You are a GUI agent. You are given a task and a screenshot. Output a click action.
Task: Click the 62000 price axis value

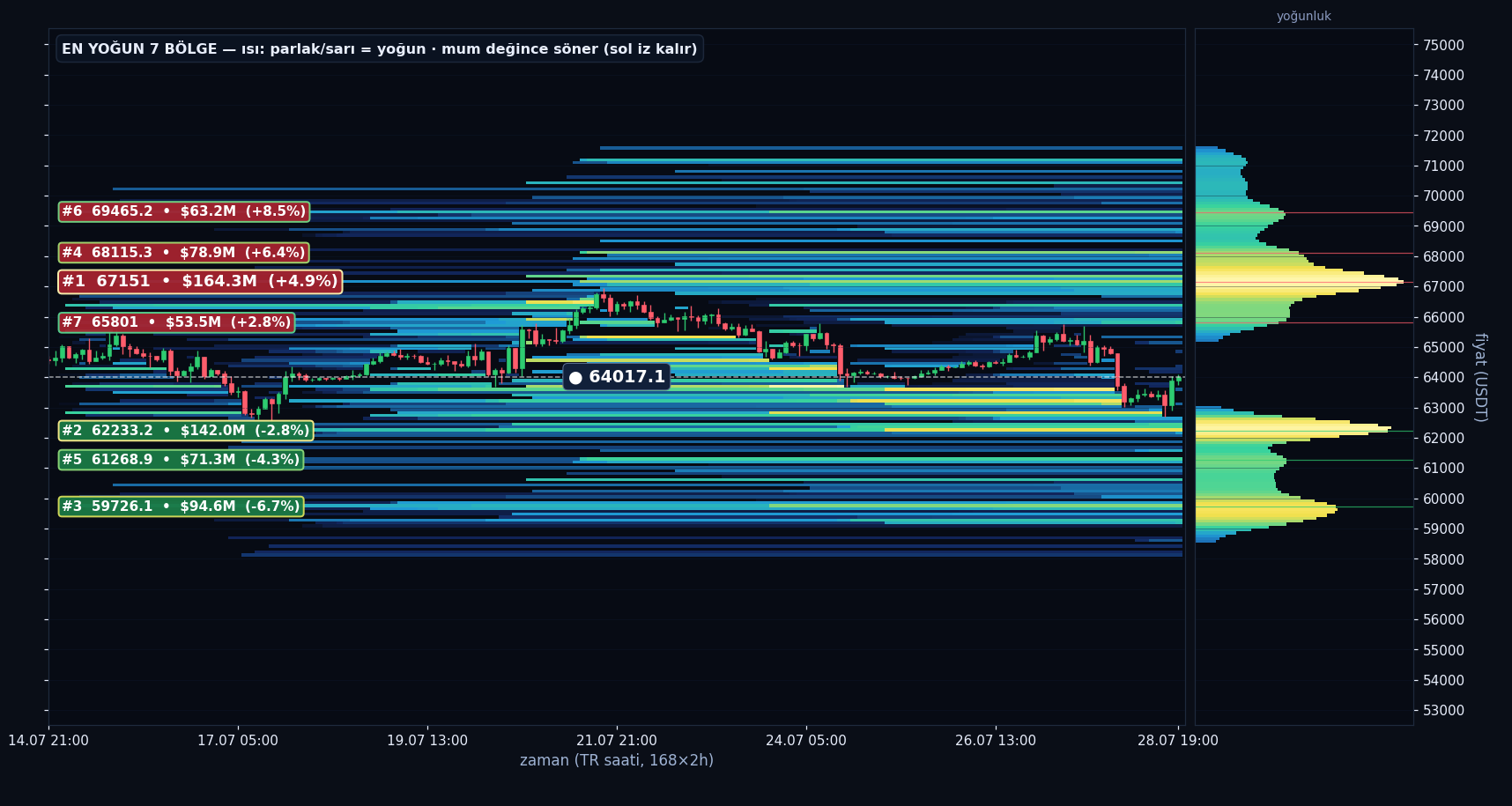coord(1443,439)
